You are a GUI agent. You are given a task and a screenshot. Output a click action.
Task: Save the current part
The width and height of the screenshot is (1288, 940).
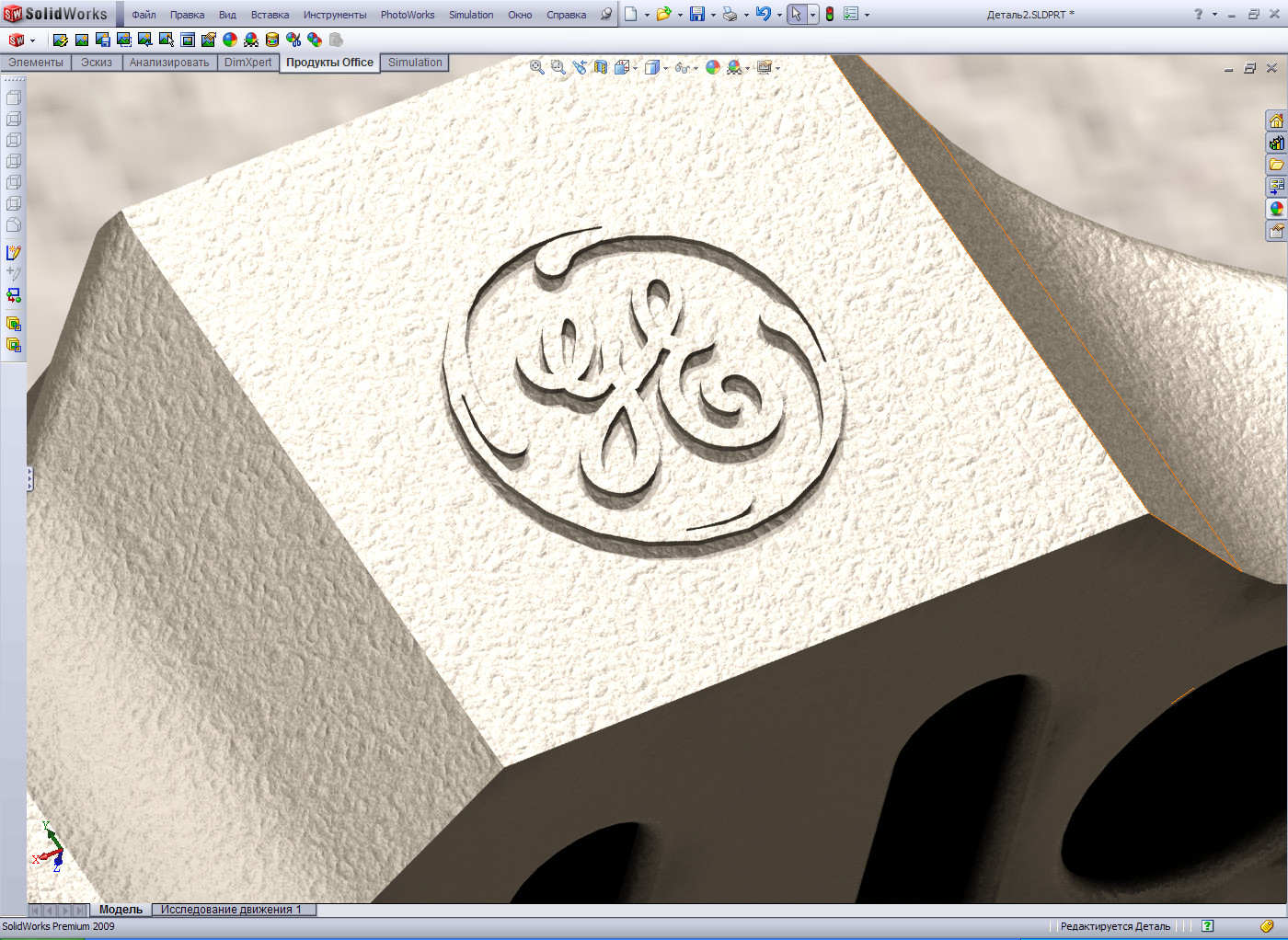point(697,14)
